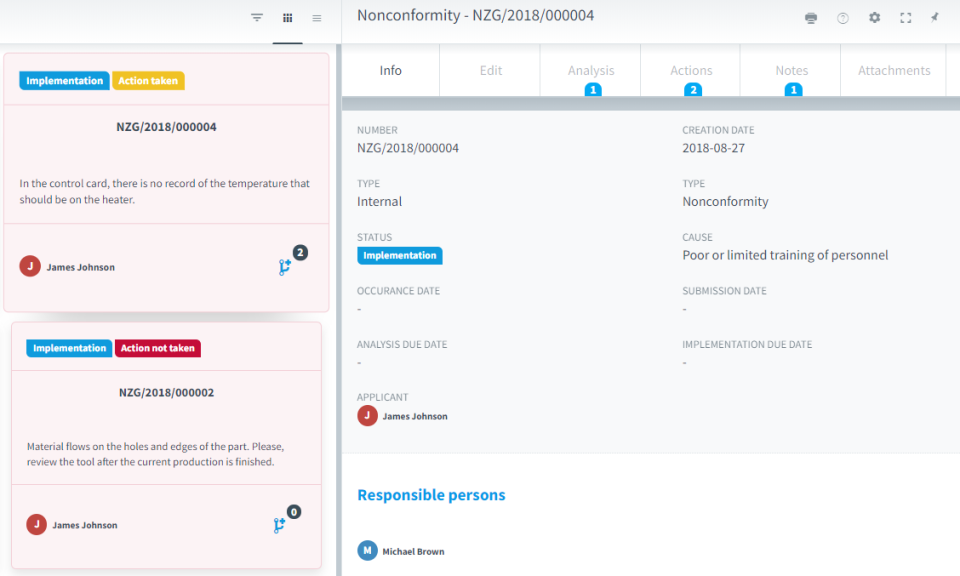Viewport: 960px width, 576px height.
Task: Select the NZG/2018/000002 card title
Action: [166, 393]
